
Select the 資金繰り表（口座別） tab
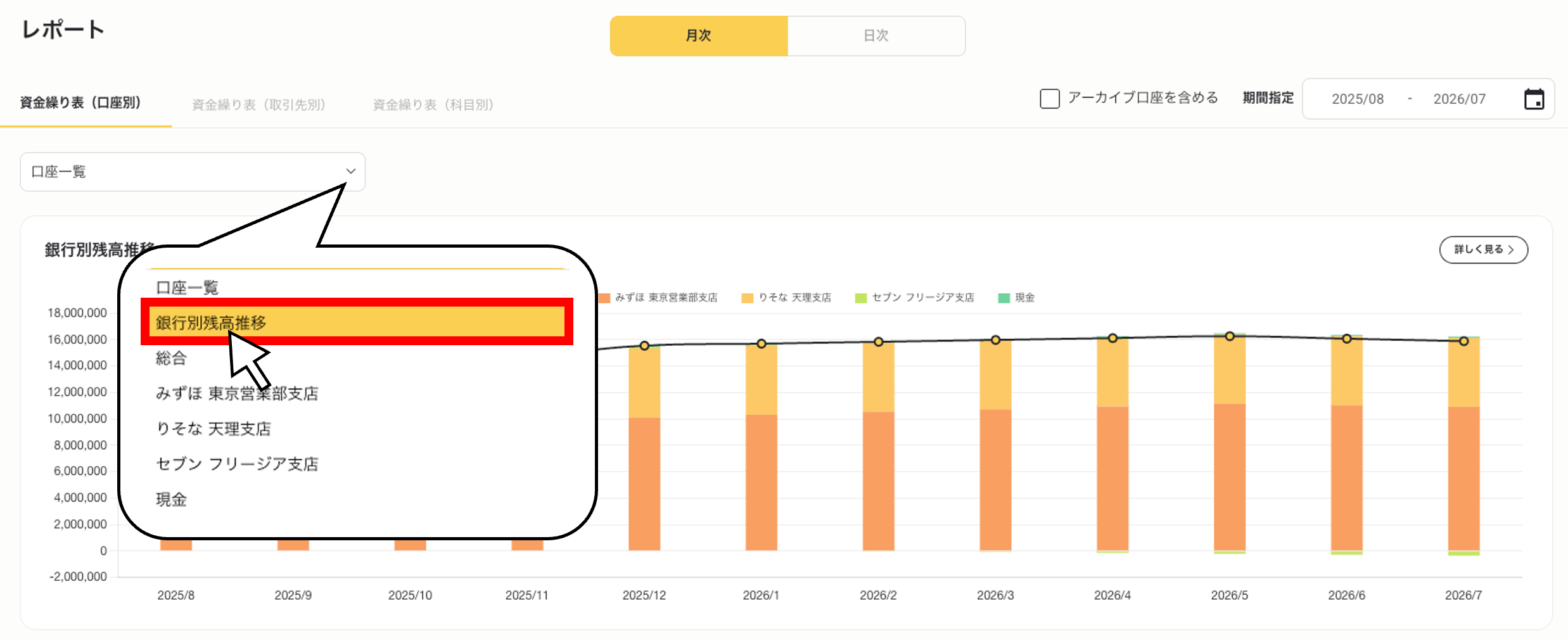[80, 103]
